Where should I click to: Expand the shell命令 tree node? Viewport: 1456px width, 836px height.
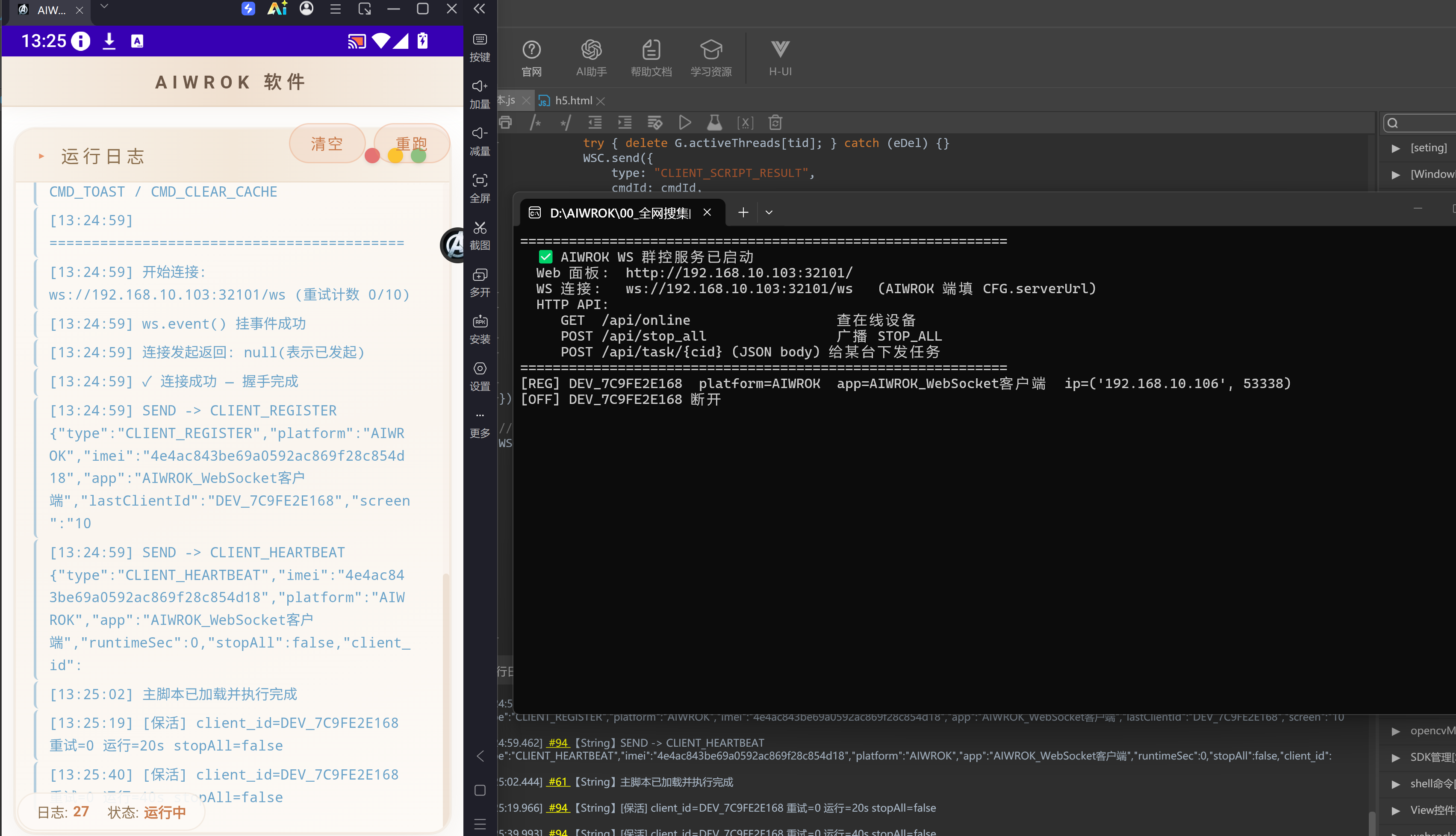1396,784
